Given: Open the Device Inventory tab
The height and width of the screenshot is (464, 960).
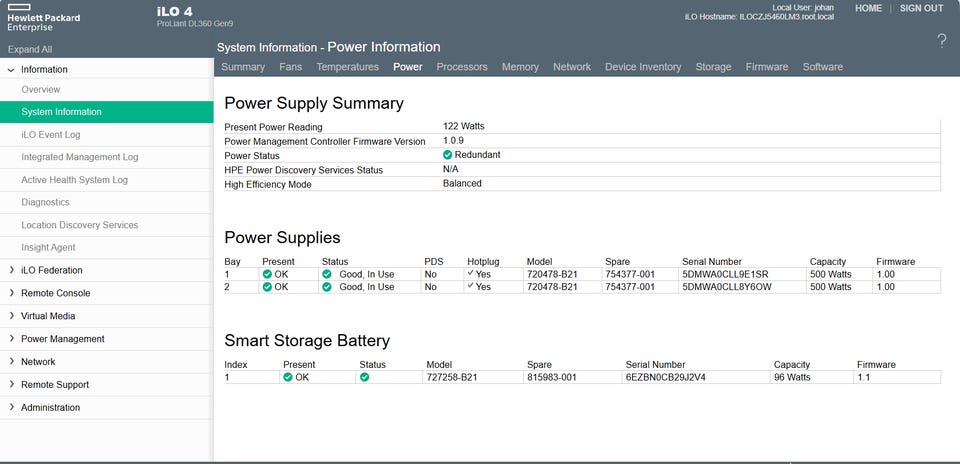Looking at the screenshot, I should pos(643,67).
